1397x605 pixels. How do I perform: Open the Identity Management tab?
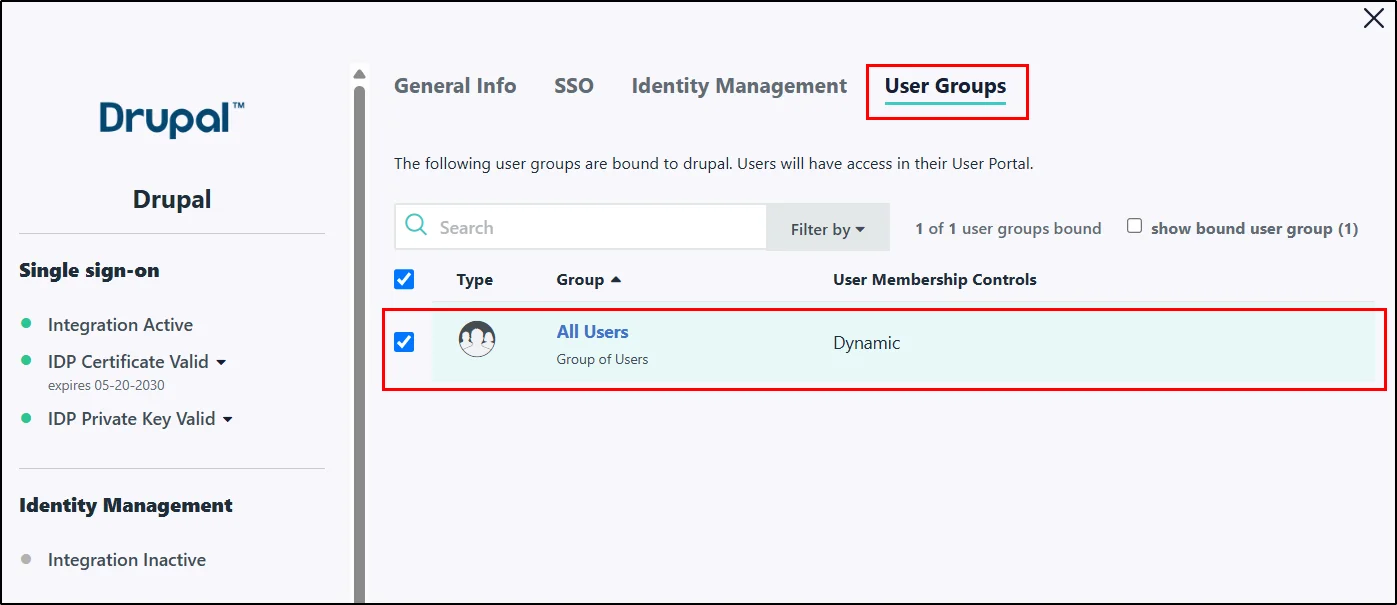[739, 86]
